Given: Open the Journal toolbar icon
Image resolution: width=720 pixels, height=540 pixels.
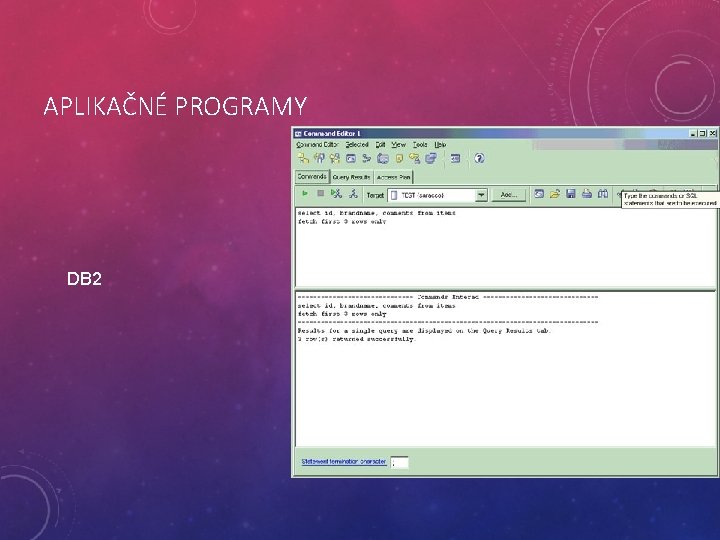Looking at the screenshot, I should coord(399,158).
